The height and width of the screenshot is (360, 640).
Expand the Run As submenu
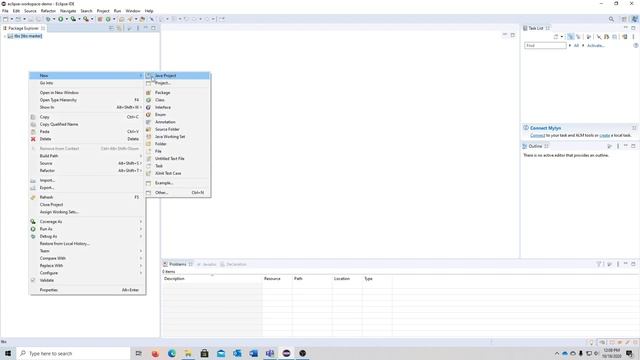coord(87,229)
